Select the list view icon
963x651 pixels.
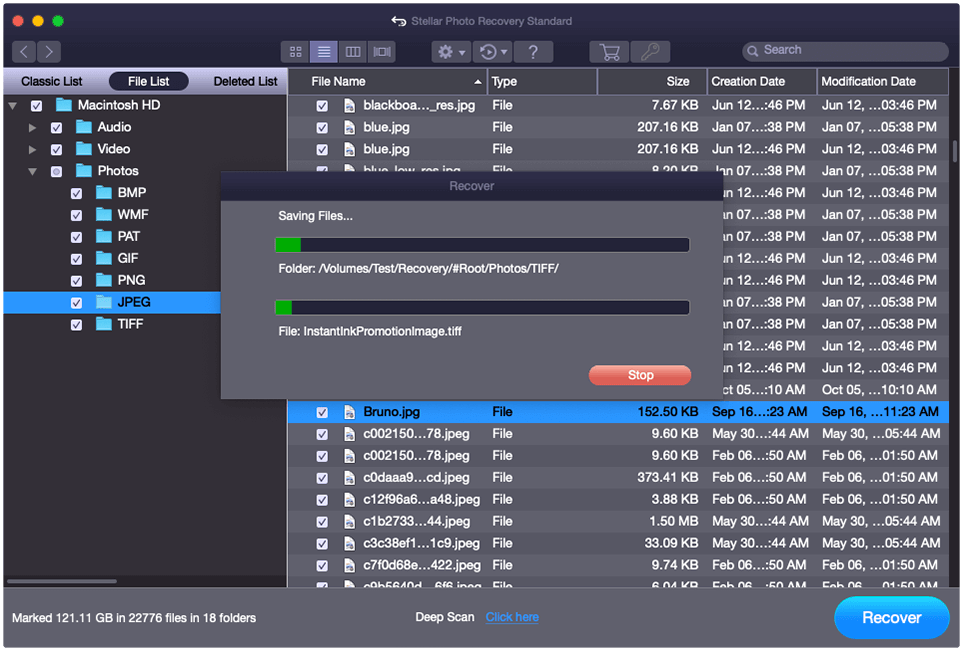pos(324,51)
